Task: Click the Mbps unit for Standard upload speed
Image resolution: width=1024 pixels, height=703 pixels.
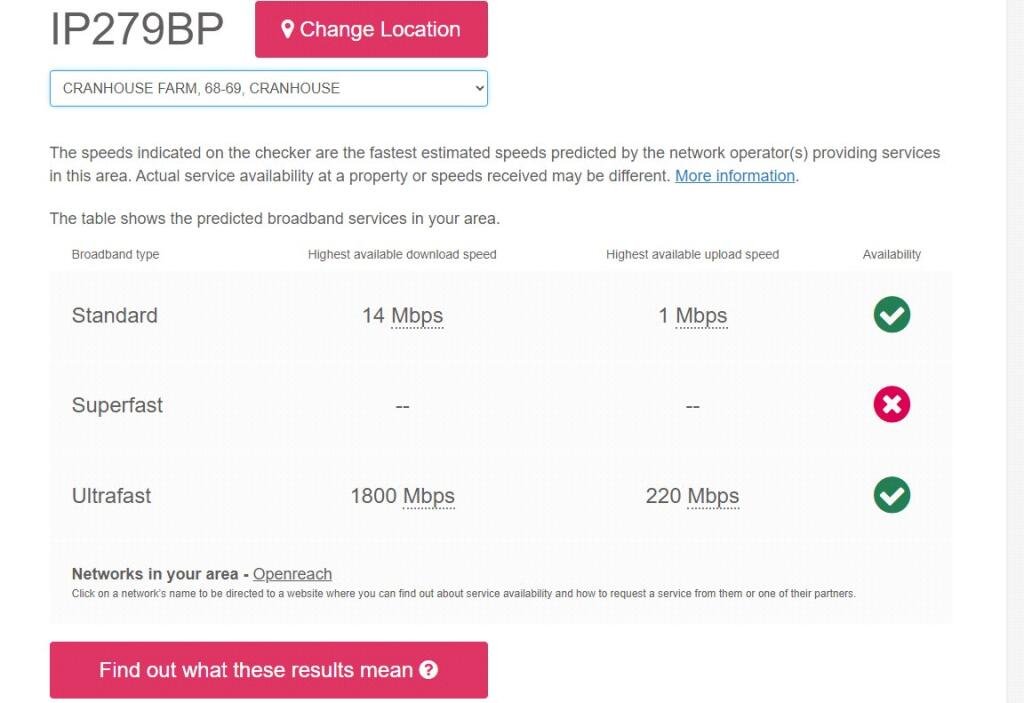Action: (701, 316)
